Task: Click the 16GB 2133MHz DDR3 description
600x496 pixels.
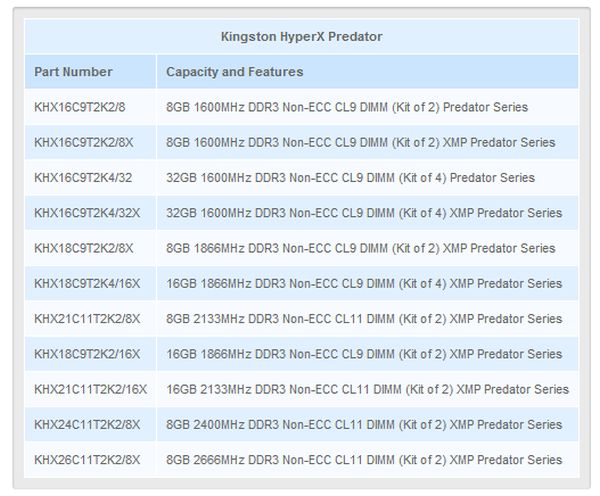Action: tap(367, 389)
